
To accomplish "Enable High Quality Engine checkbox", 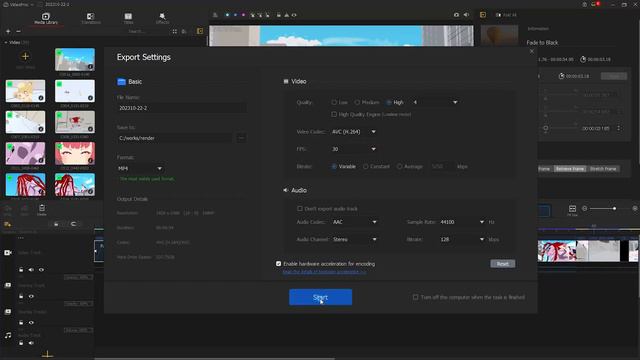I will 334,115.
